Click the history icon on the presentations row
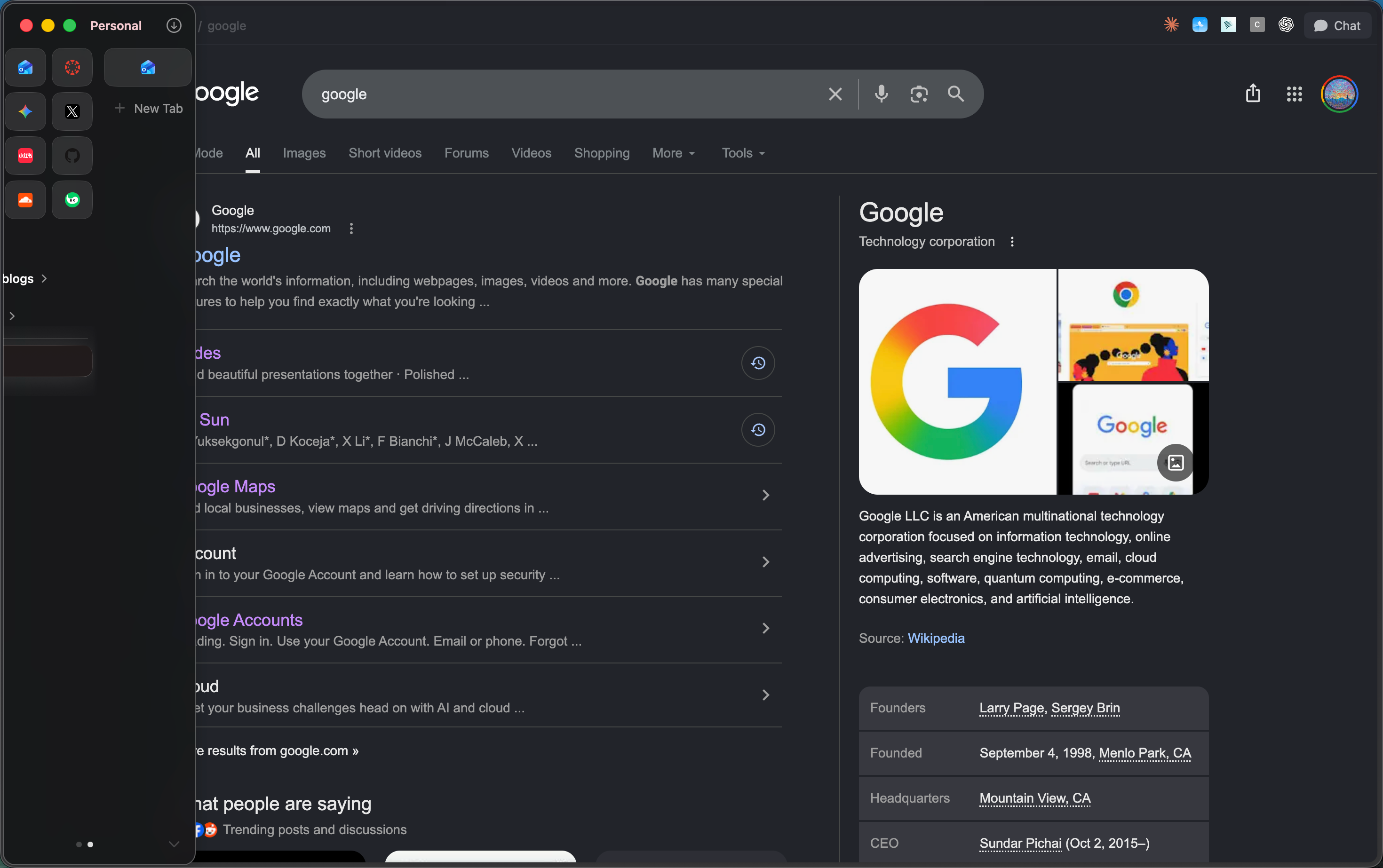The image size is (1383, 868). coord(758,363)
